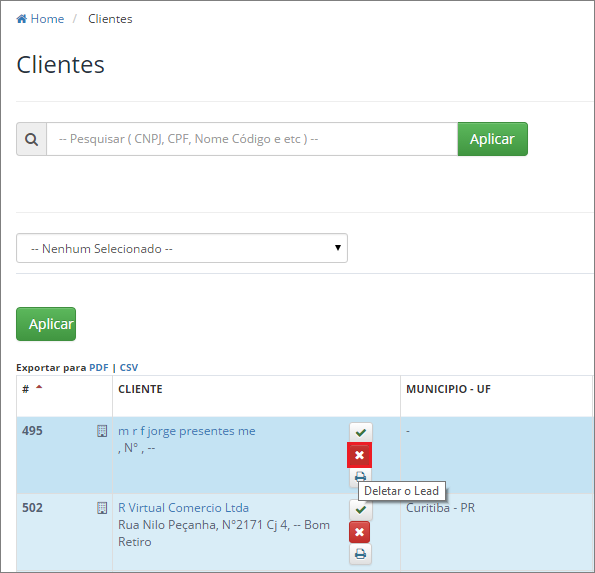Export list to PDF
The width and height of the screenshot is (595, 573).
[99, 368]
